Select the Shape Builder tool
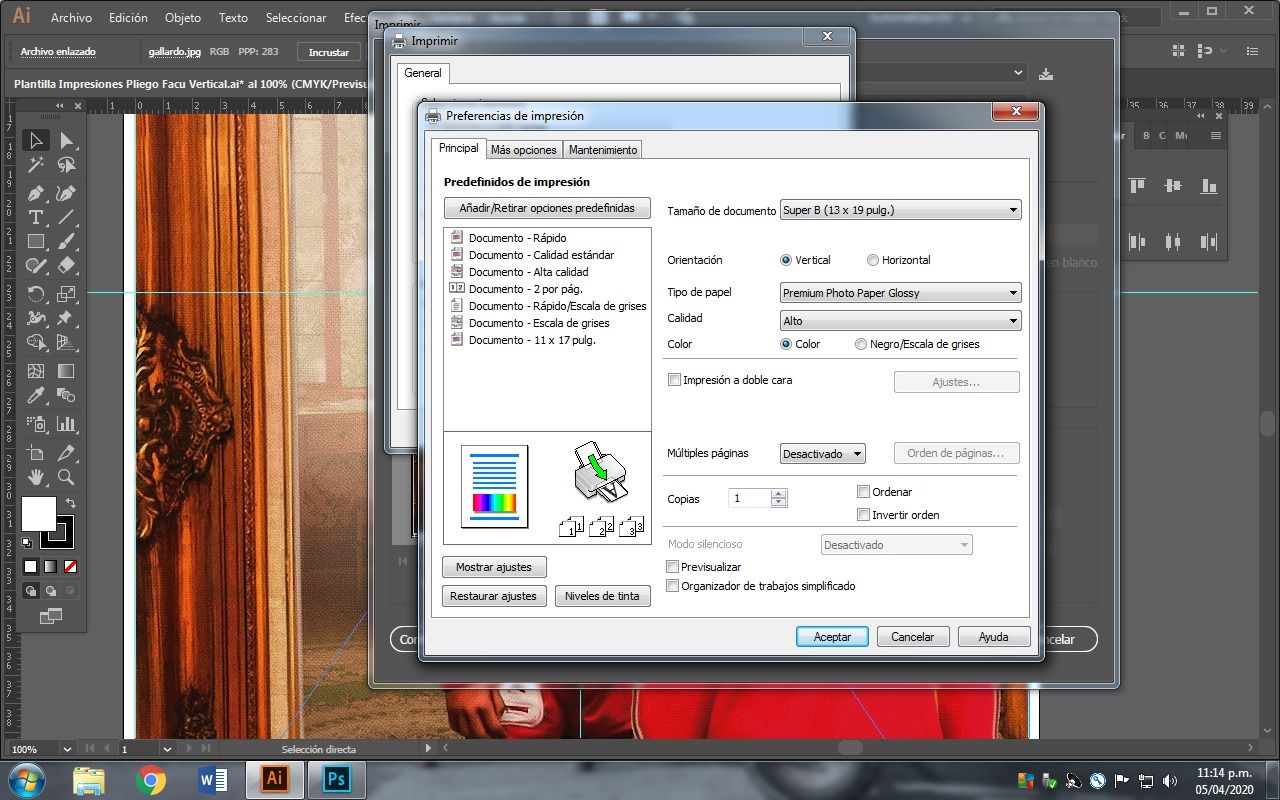The height and width of the screenshot is (800, 1280). 36,342
